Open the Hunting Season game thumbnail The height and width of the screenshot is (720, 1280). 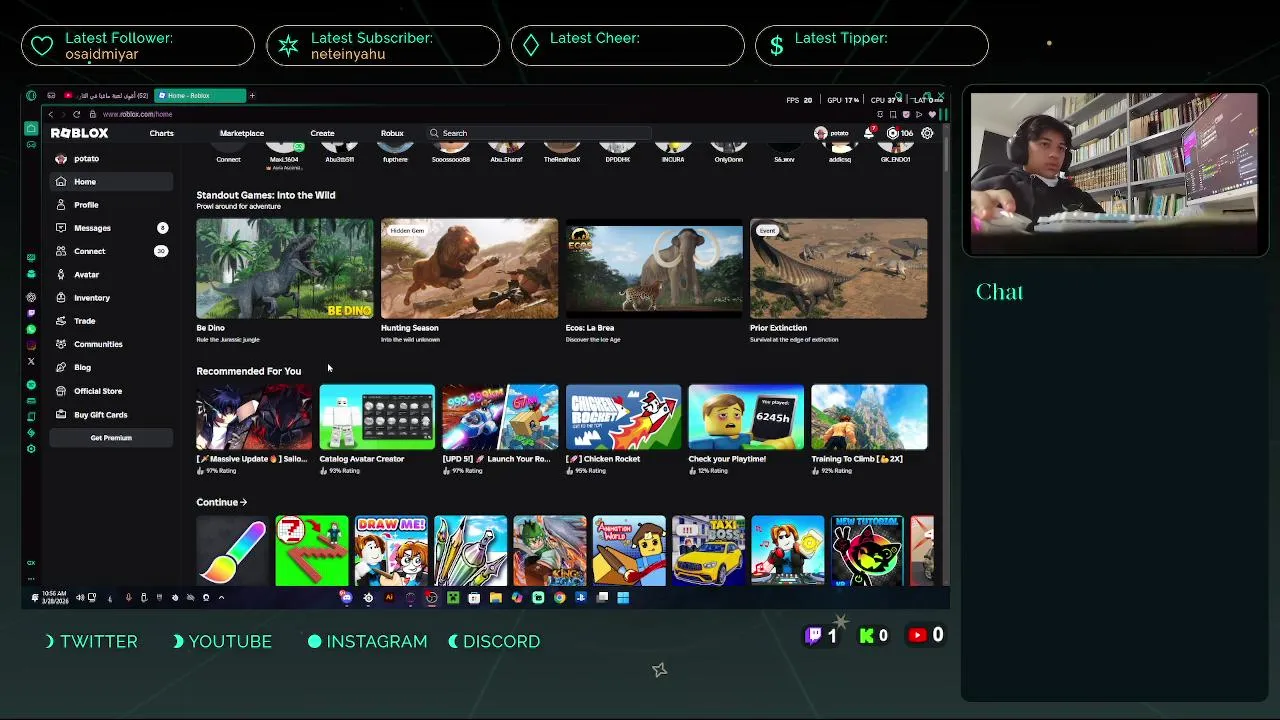(469, 269)
